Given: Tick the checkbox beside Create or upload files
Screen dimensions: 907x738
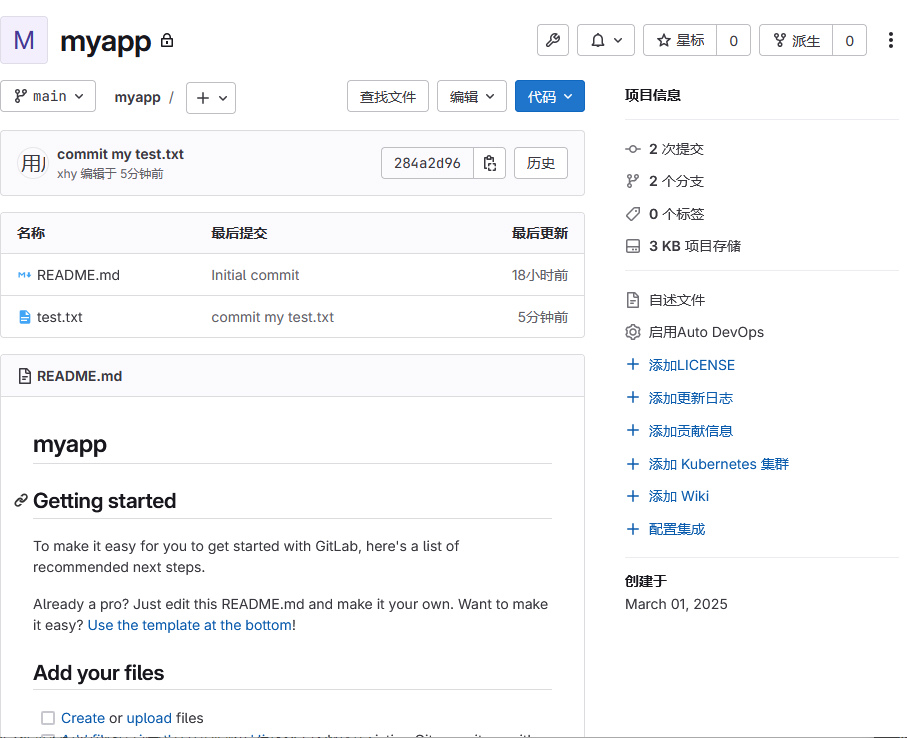Looking at the screenshot, I should point(48,718).
